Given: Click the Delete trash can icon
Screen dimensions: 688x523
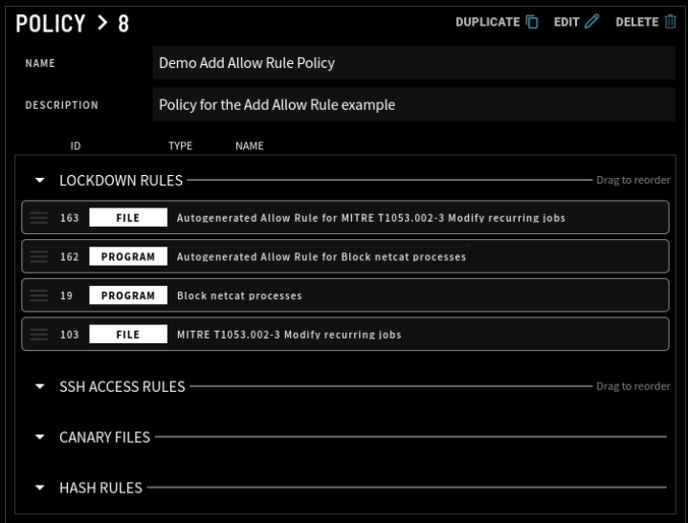Looking at the screenshot, I should [x=670, y=21].
